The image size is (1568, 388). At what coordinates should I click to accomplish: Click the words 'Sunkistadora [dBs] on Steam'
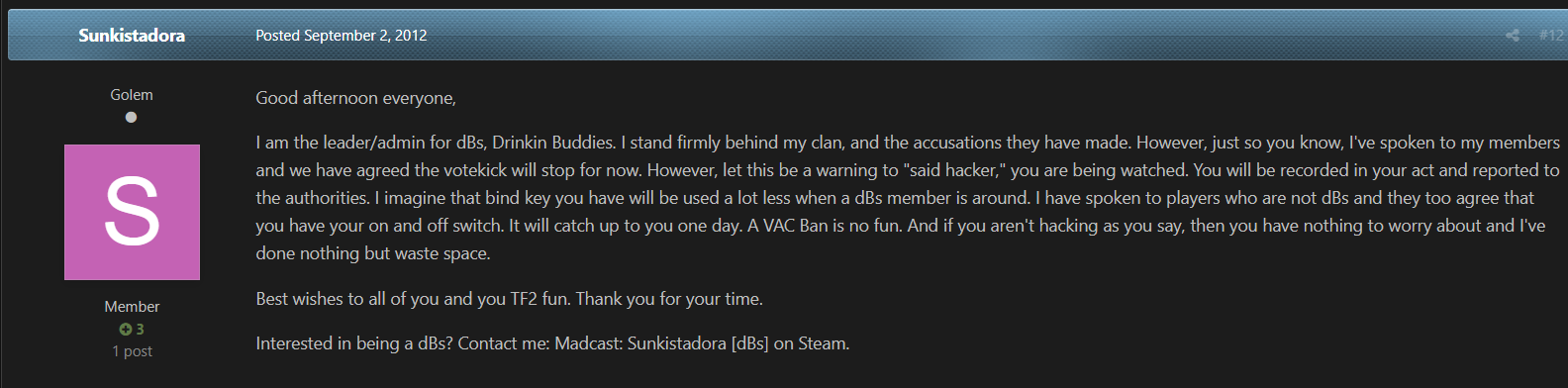point(738,342)
